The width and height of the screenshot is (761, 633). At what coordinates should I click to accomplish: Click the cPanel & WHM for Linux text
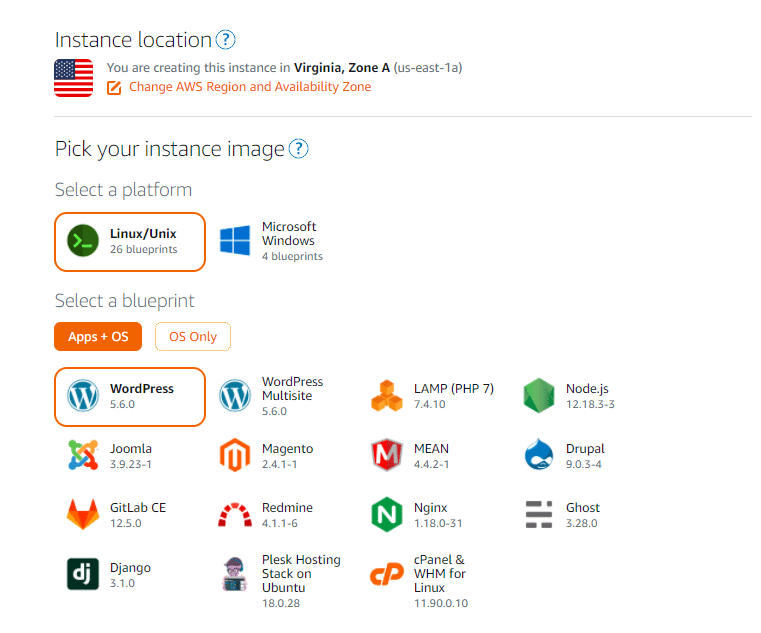point(440,574)
